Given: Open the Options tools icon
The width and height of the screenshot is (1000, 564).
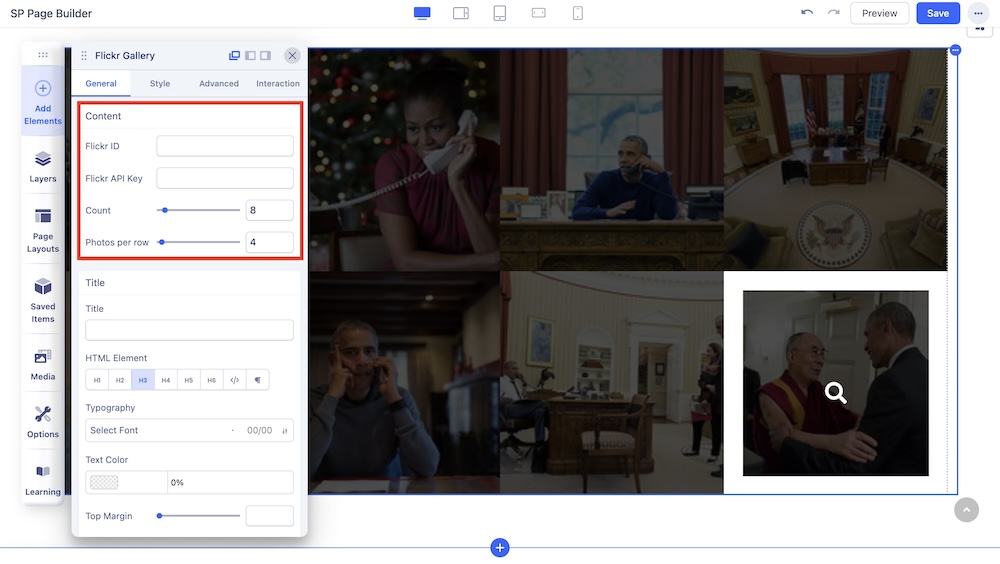Looking at the screenshot, I should tap(42, 421).
